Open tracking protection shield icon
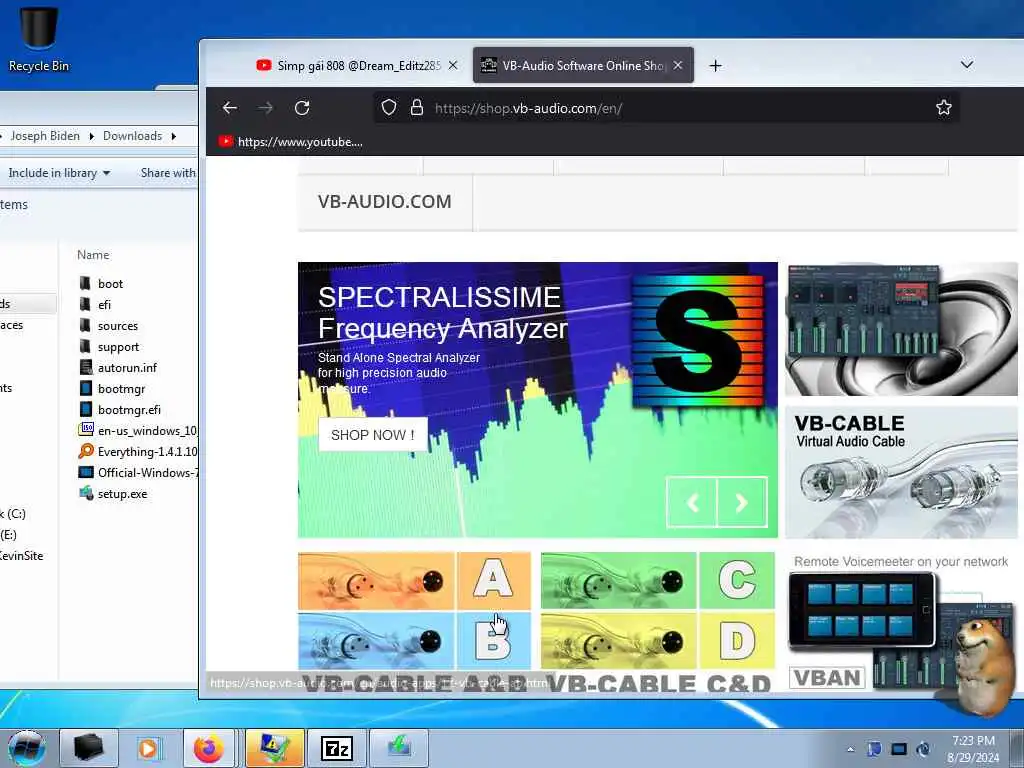This screenshot has height=768, width=1024. coord(389,108)
